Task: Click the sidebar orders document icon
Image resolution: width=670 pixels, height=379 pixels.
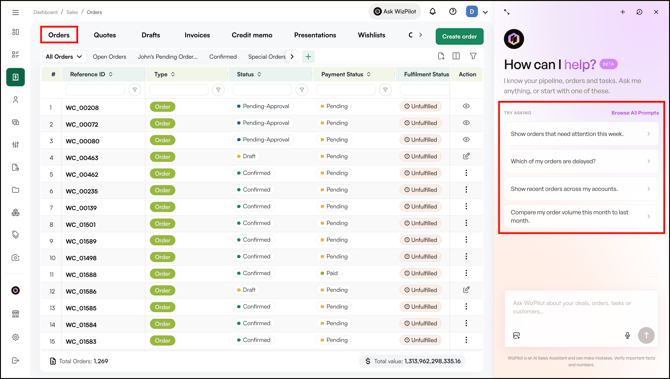Action: [x=15, y=77]
